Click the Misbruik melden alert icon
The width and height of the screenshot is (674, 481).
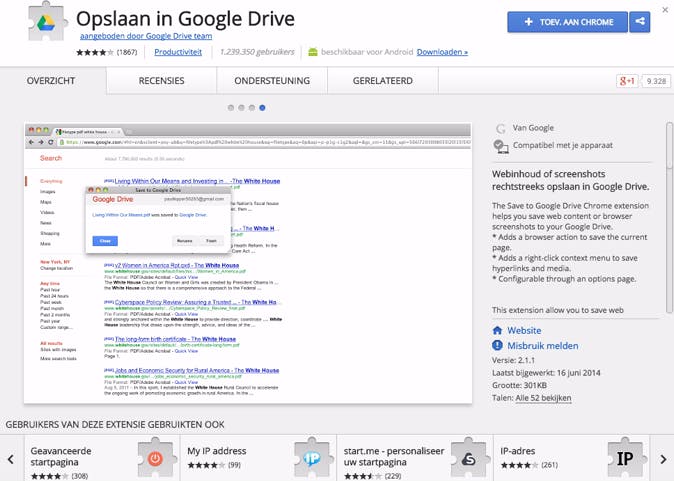[497, 346]
